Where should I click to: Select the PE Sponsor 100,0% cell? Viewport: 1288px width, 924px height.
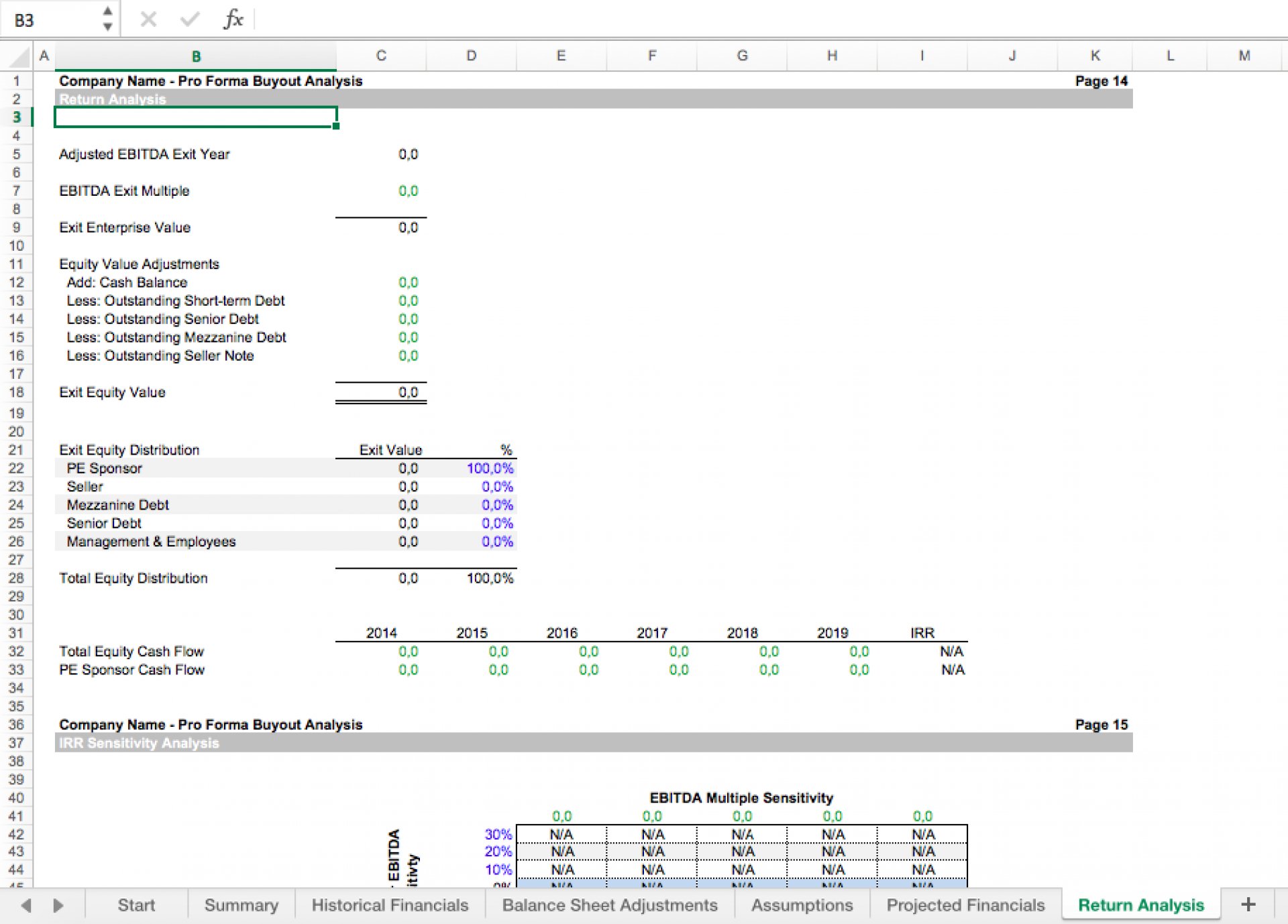490,468
